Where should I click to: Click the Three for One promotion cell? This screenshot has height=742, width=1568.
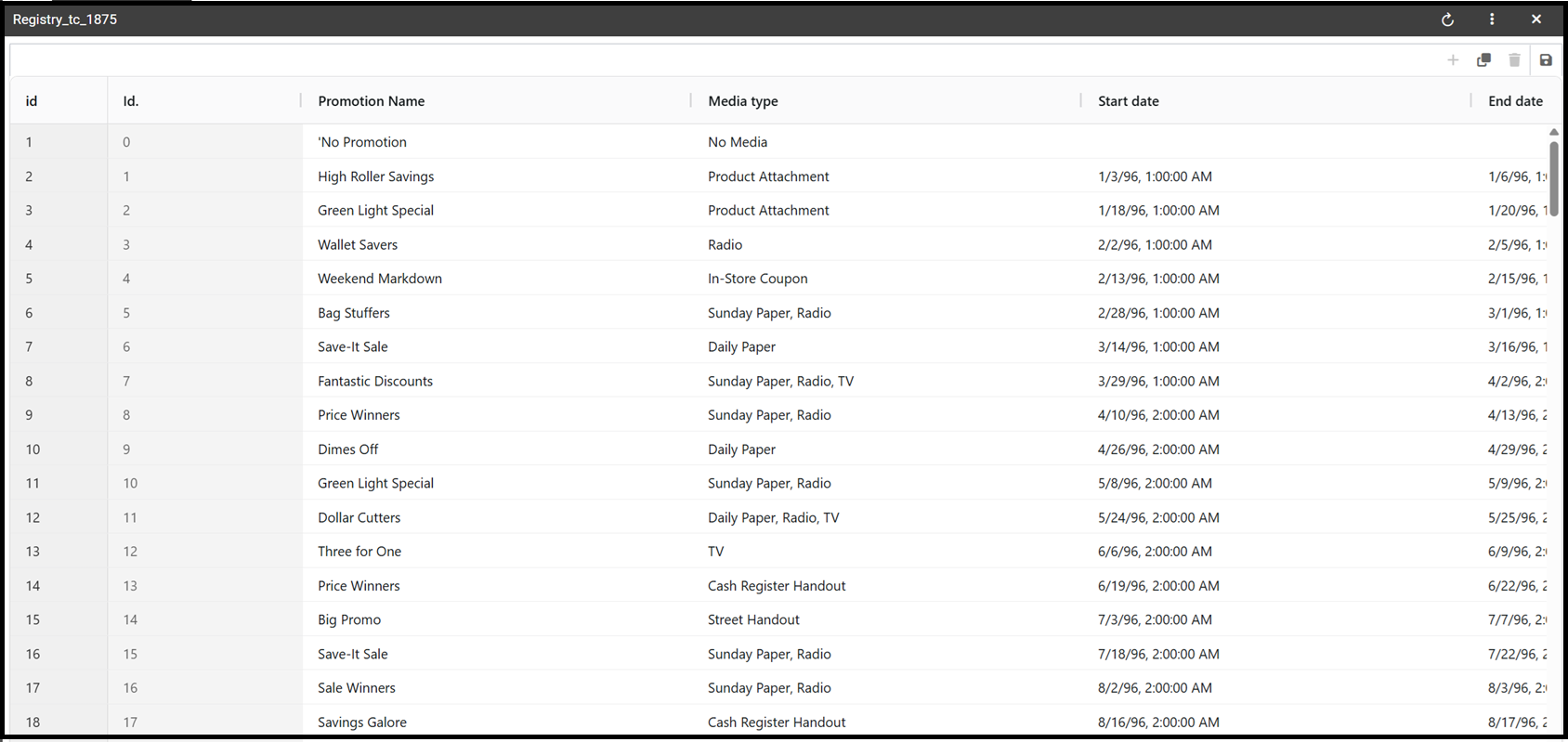[497, 552]
